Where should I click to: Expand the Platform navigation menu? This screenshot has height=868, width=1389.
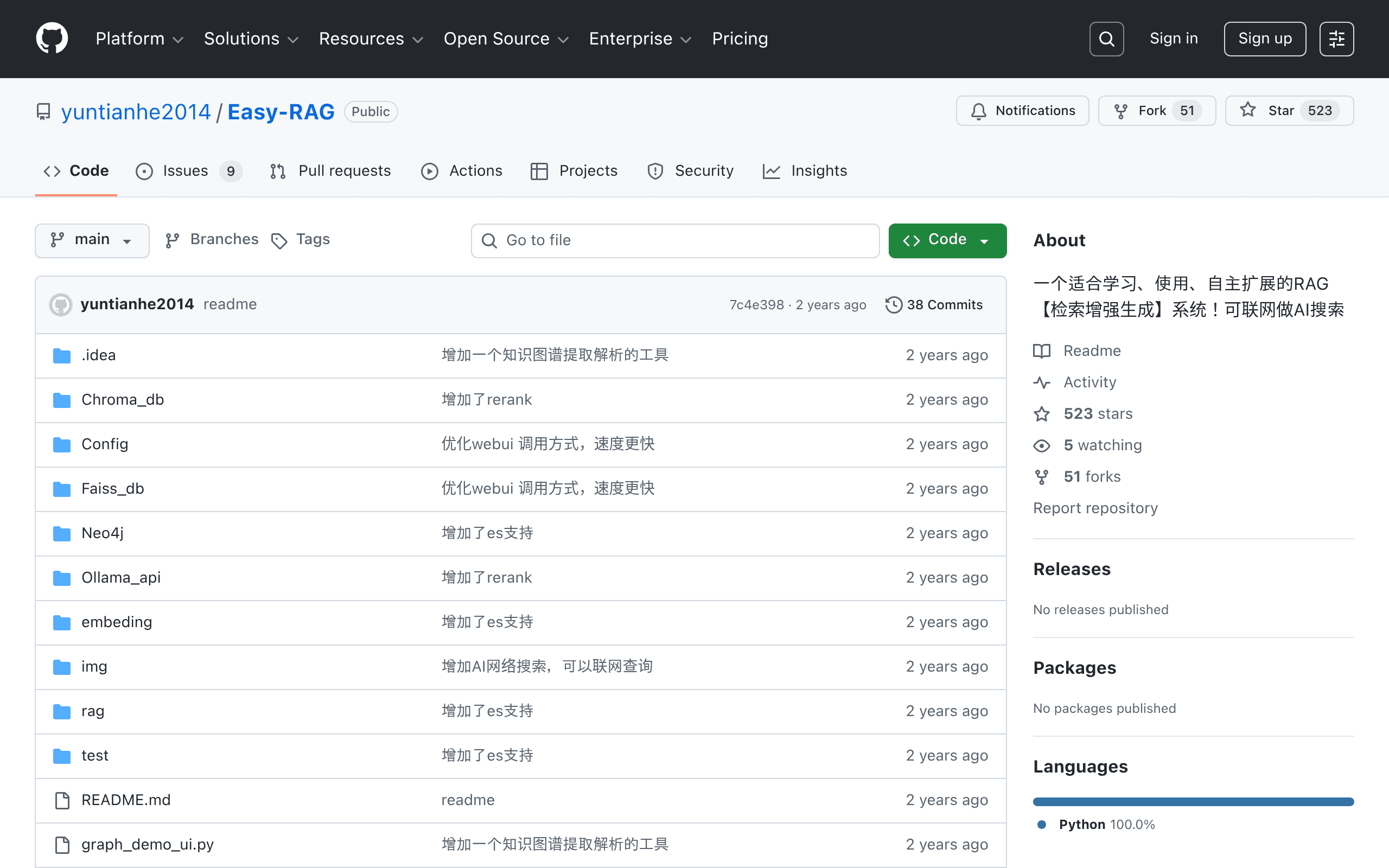[x=139, y=39]
